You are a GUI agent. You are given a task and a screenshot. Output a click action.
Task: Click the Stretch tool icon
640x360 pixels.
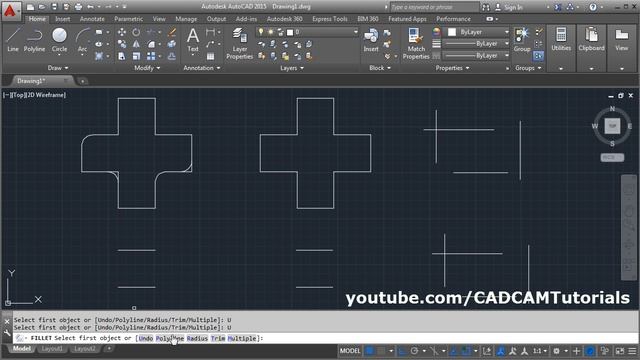(x=122, y=56)
